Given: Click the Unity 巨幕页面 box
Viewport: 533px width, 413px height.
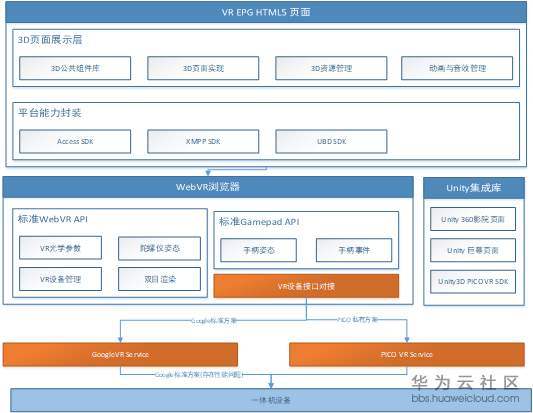Looking at the screenshot, I should coord(473,250).
